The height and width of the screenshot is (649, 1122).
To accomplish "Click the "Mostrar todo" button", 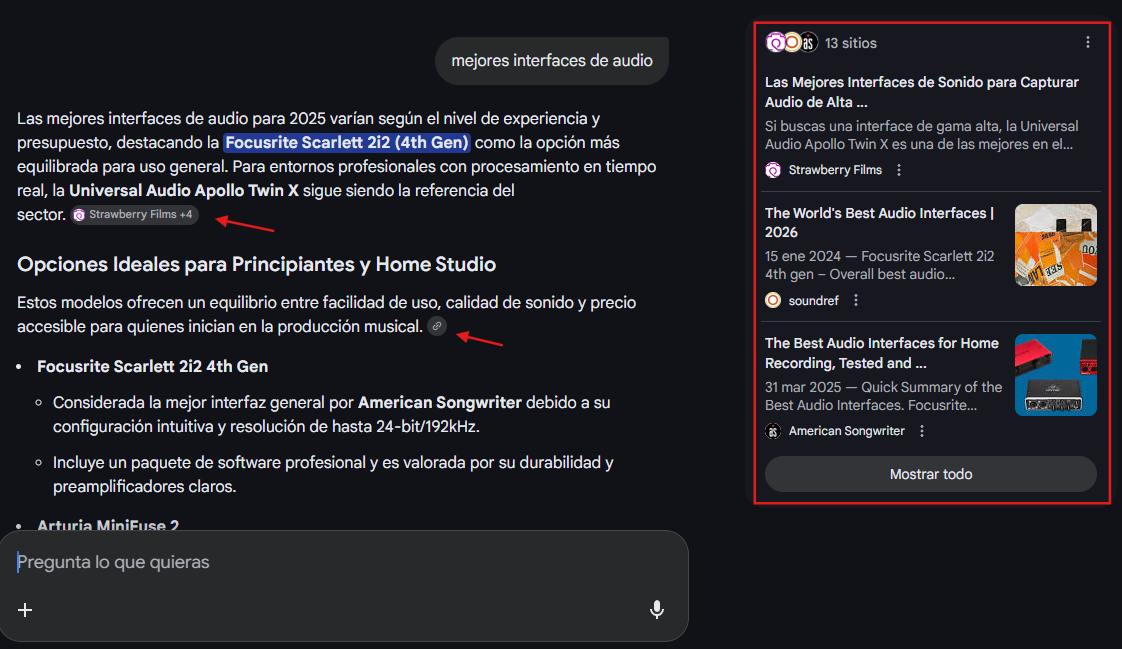I will click(930, 473).
